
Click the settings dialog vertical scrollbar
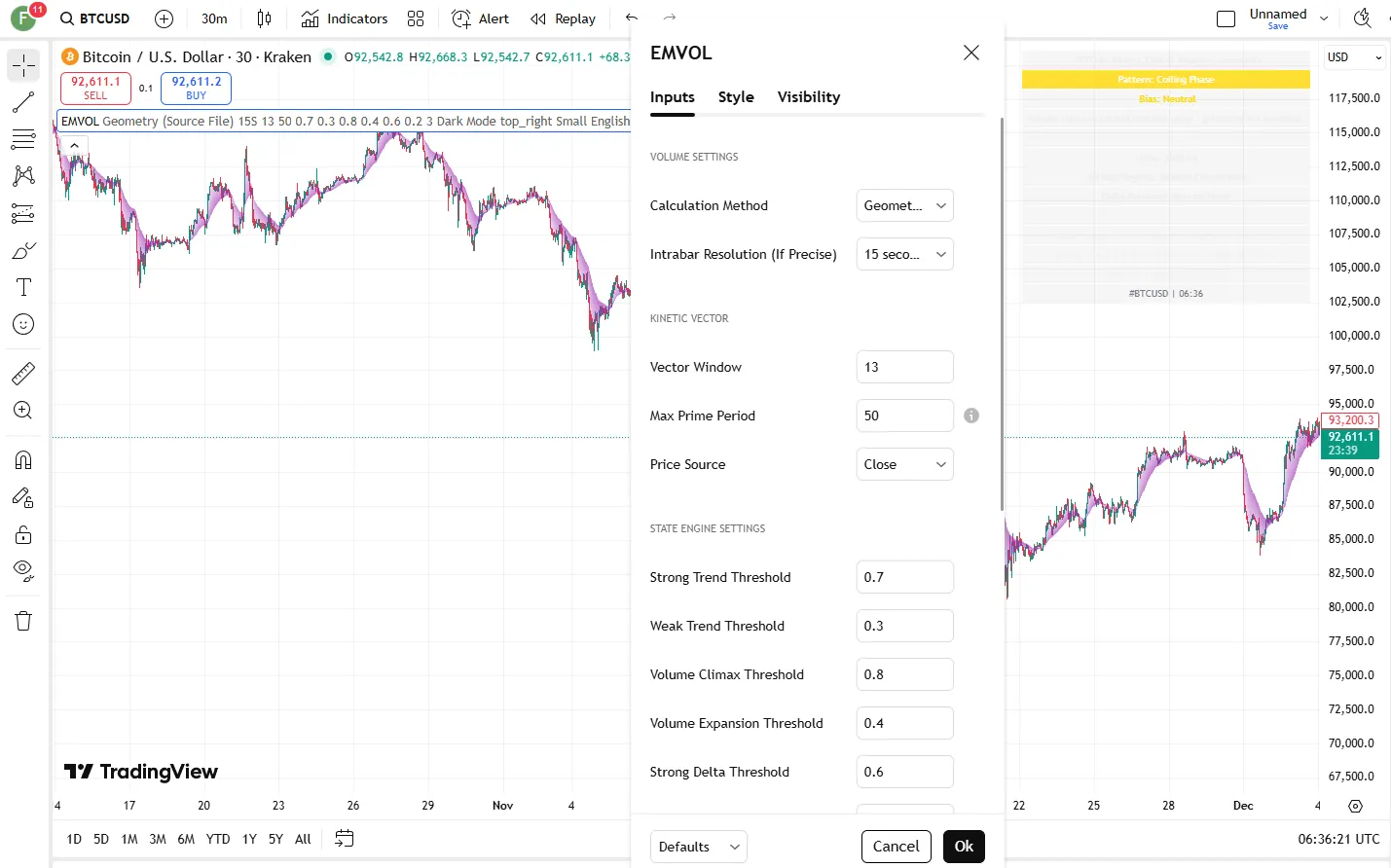pos(1002,313)
